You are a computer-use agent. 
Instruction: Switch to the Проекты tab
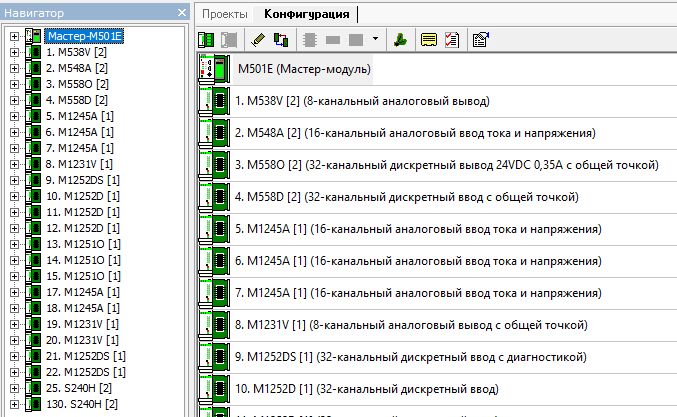click(x=225, y=14)
